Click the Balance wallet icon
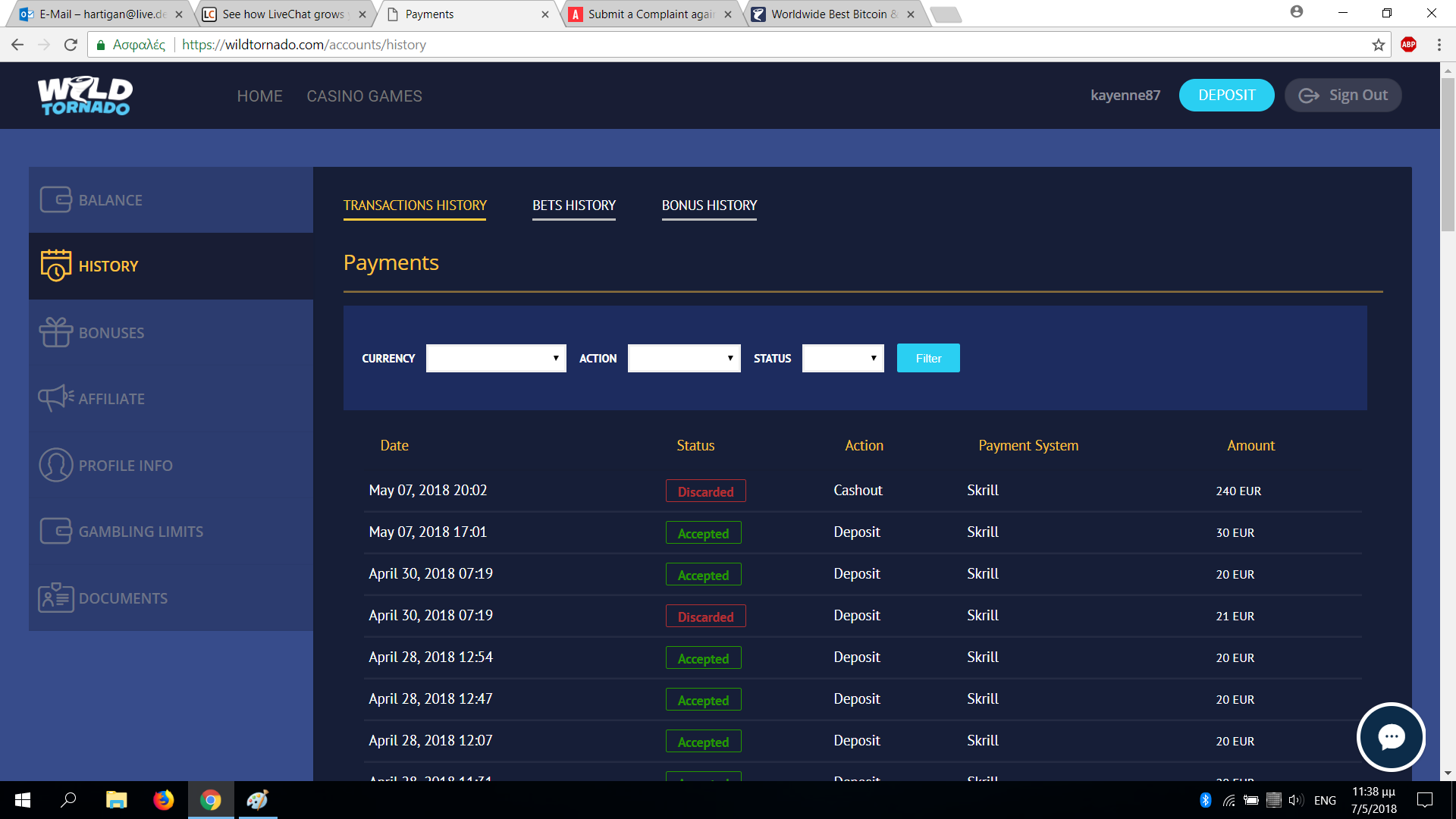The image size is (1456, 819). [x=55, y=200]
